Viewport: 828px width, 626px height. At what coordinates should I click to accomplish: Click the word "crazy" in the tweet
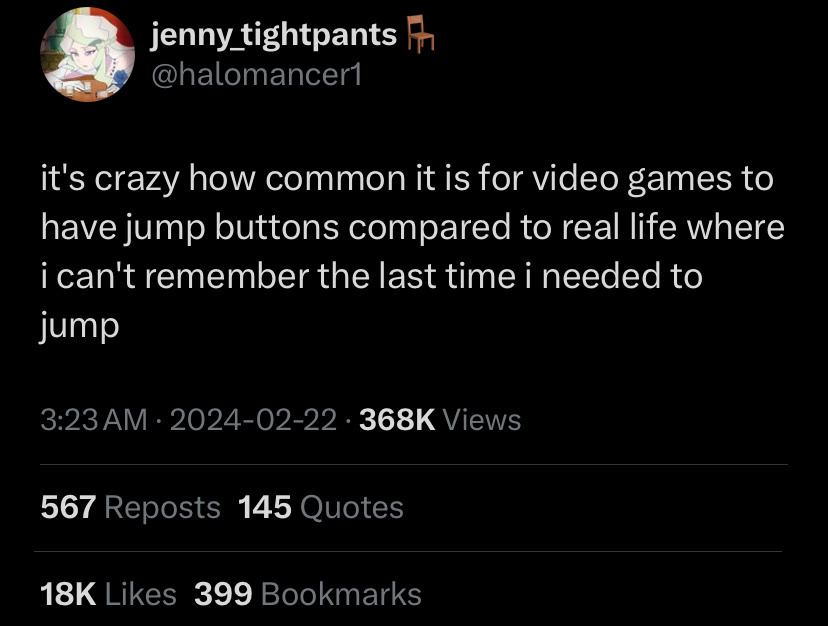tap(137, 180)
